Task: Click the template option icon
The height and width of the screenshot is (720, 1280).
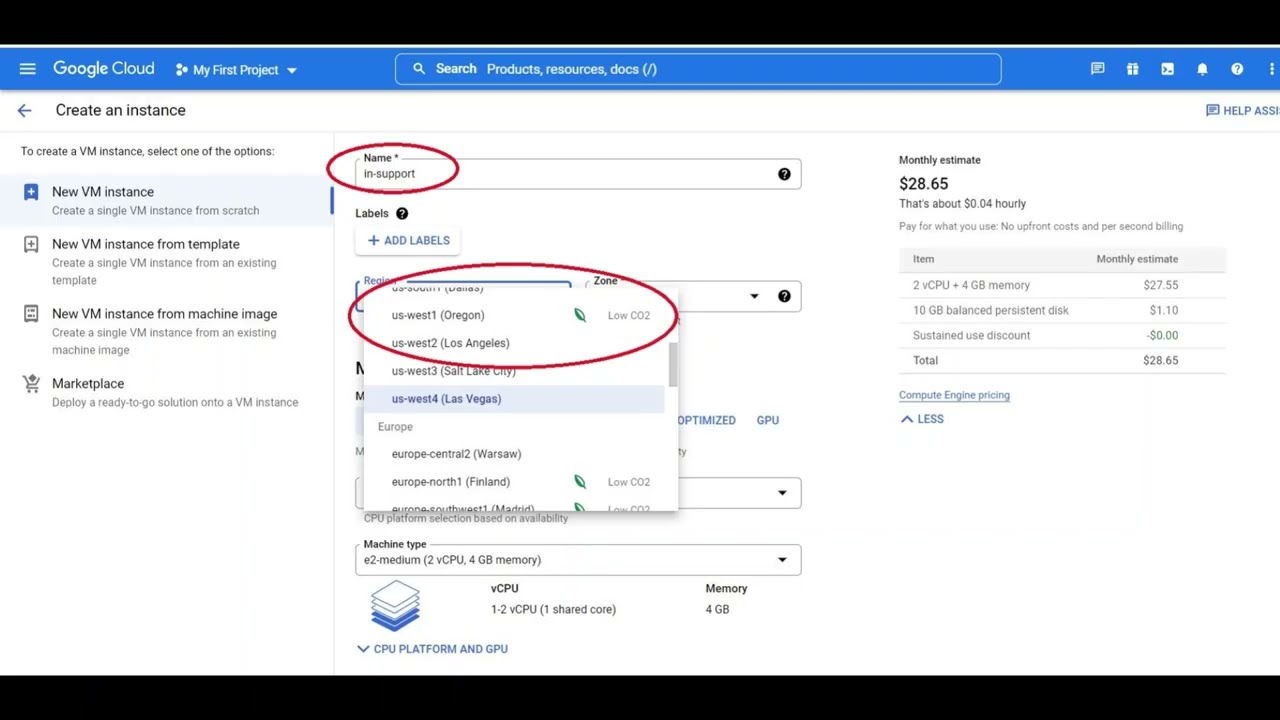Action: pos(31,244)
